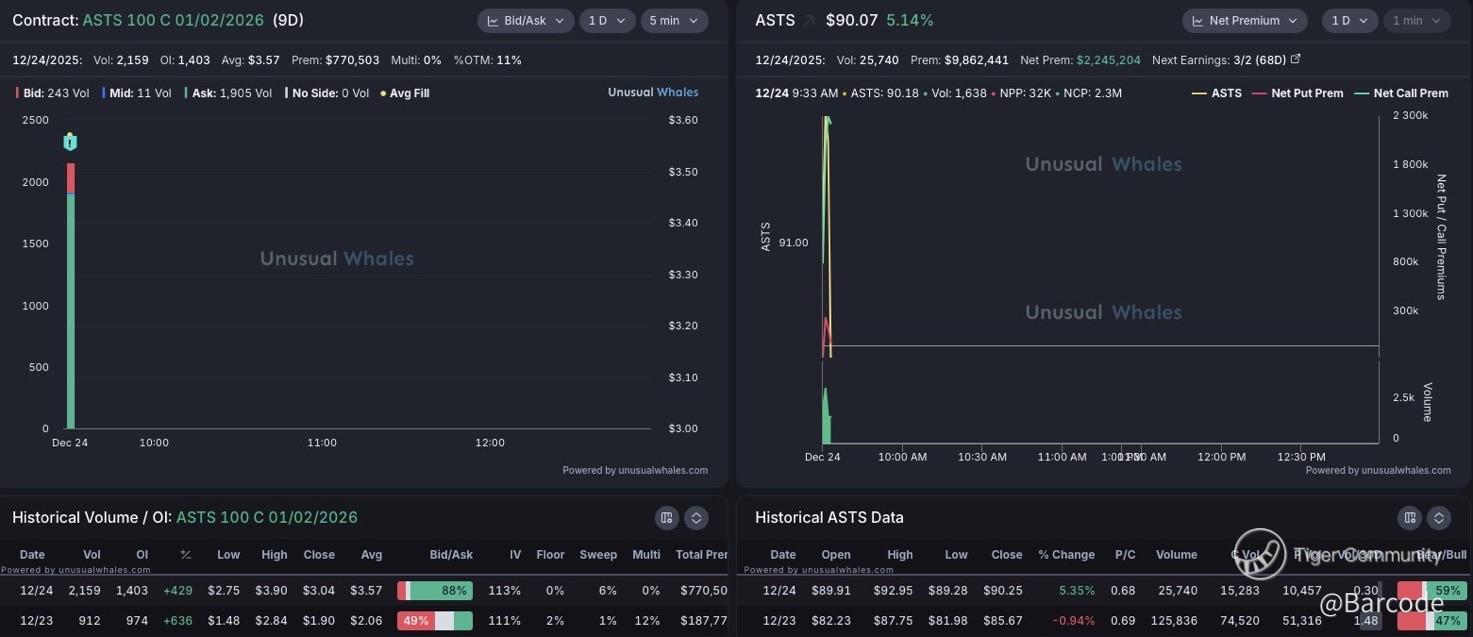
Task: Click the alert marker above the volume bar
Action: (70, 142)
